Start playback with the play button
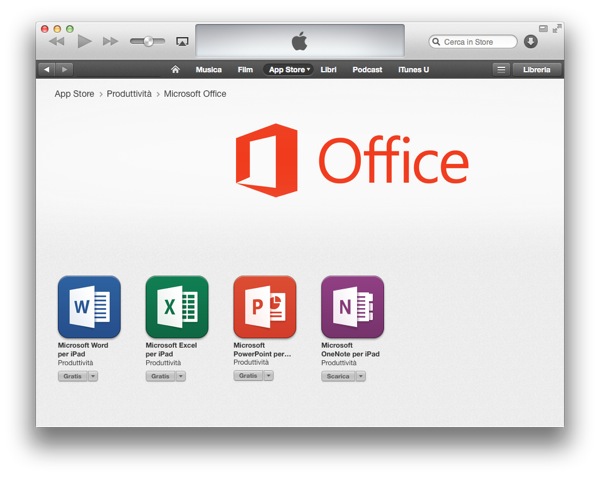This screenshot has width=600, height=477. 85,41
